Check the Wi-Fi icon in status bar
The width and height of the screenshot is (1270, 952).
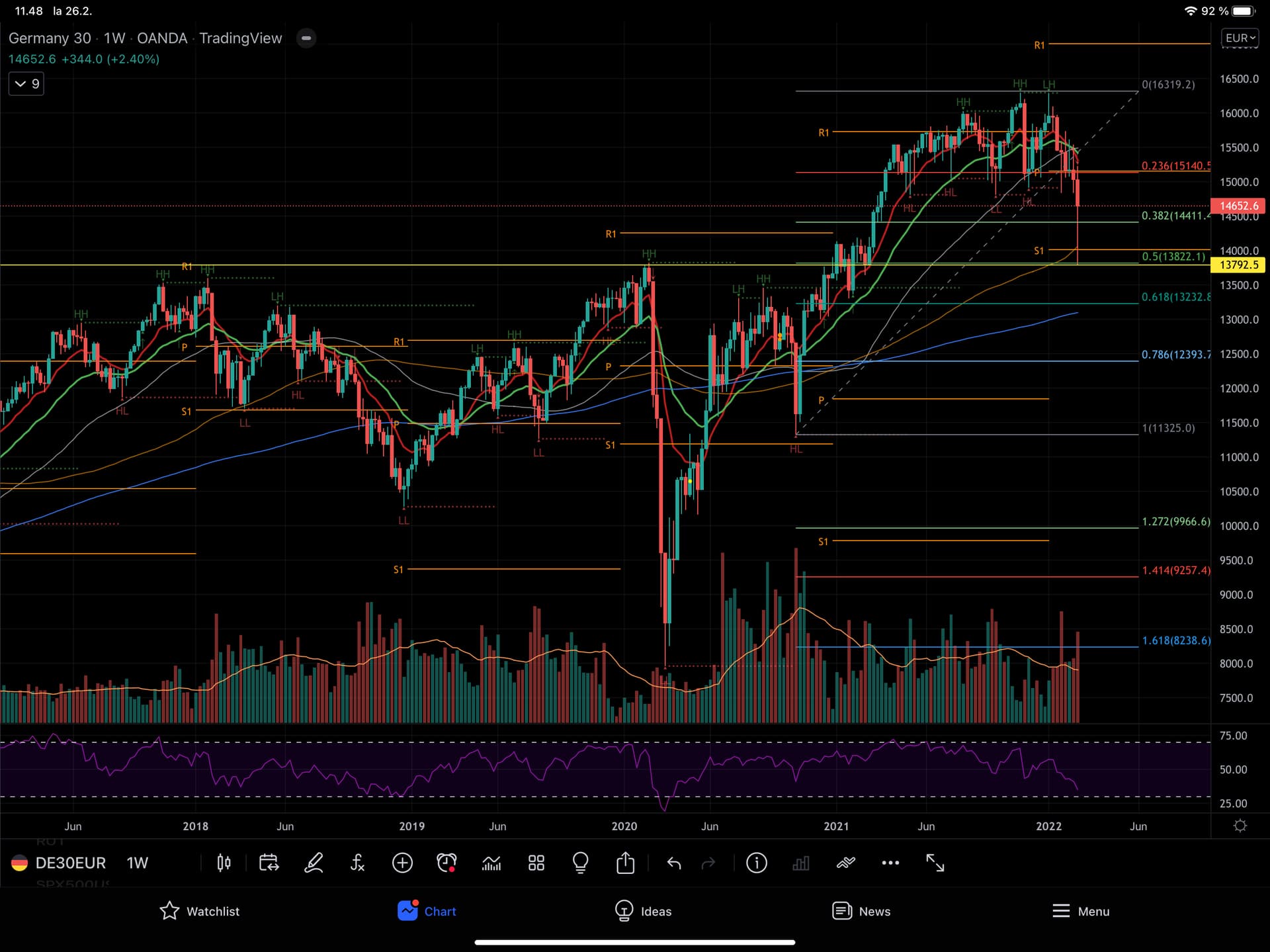pyautogui.click(x=1191, y=11)
